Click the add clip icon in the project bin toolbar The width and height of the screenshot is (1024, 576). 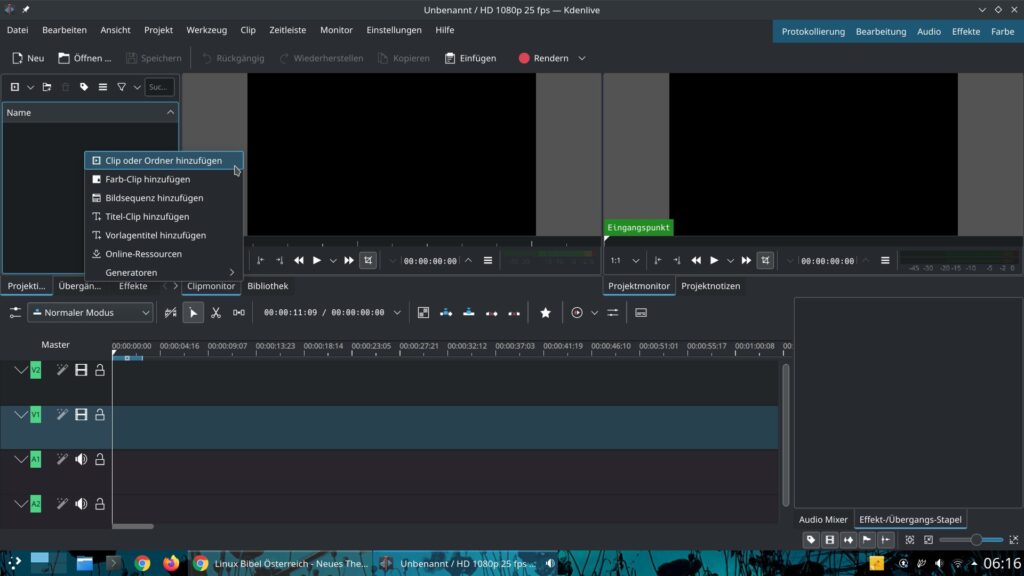pyautogui.click(x=14, y=87)
